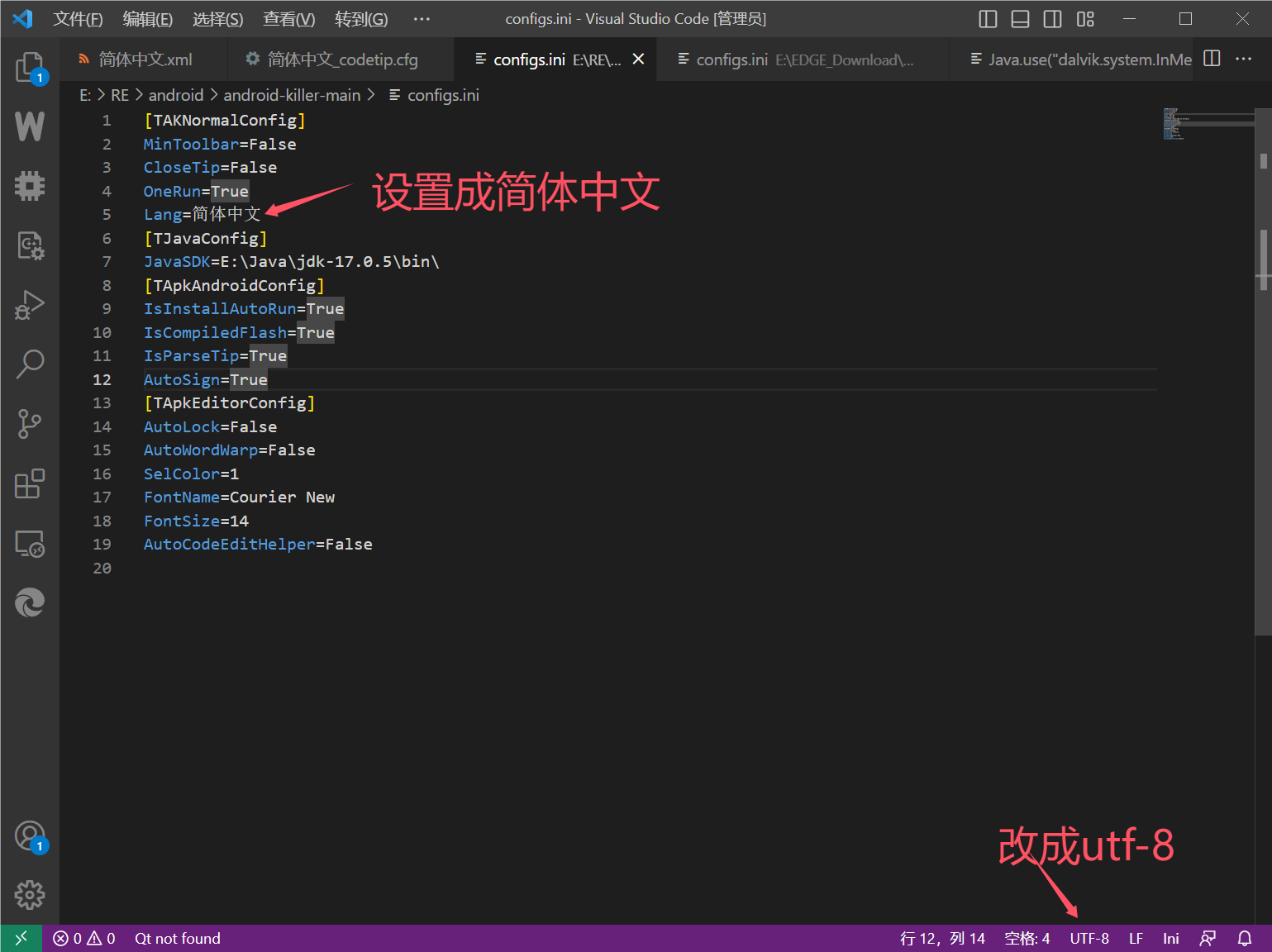Open the Search view in the activity bar
The image size is (1272, 952).
(x=30, y=364)
